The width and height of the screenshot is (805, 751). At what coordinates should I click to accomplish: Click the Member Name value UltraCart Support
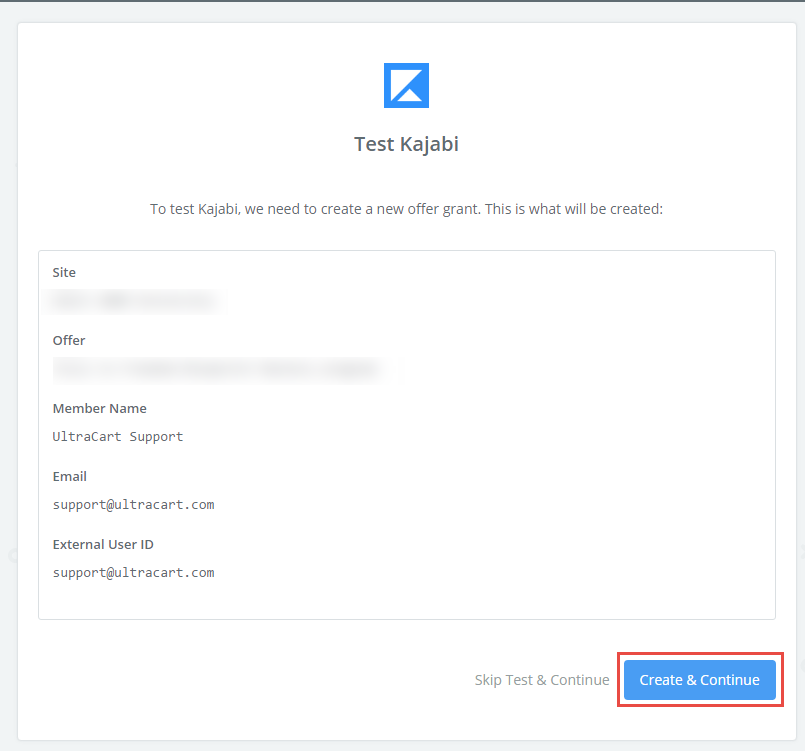(x=118, y=437)
